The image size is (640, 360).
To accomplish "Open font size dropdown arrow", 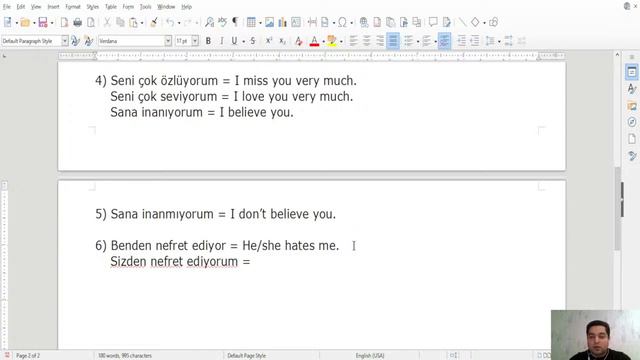I will 195,41.
